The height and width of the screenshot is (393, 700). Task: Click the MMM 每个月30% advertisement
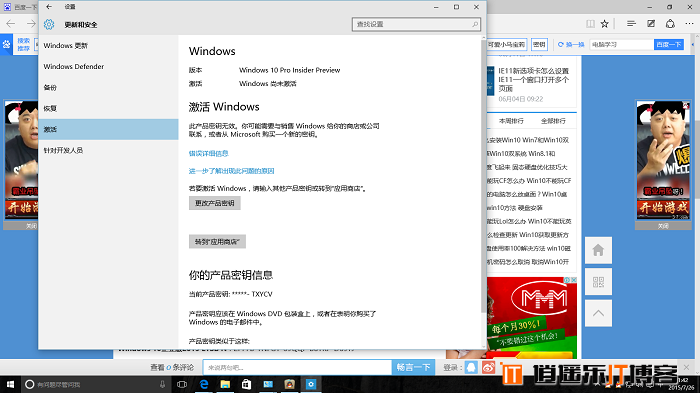point(532,318)
